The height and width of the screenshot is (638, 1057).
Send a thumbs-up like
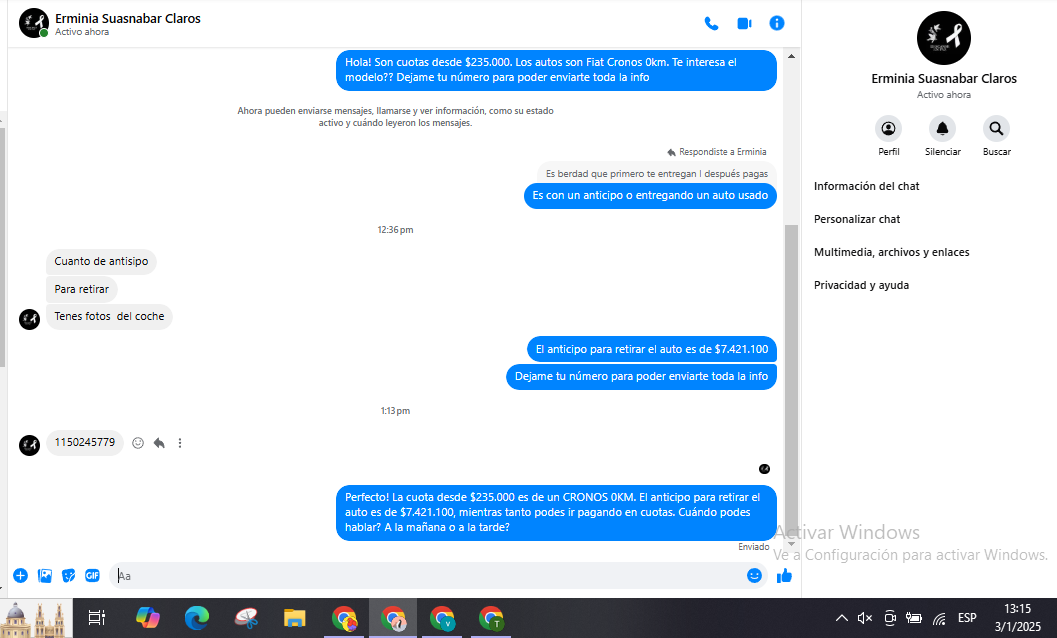click(784, 575)
